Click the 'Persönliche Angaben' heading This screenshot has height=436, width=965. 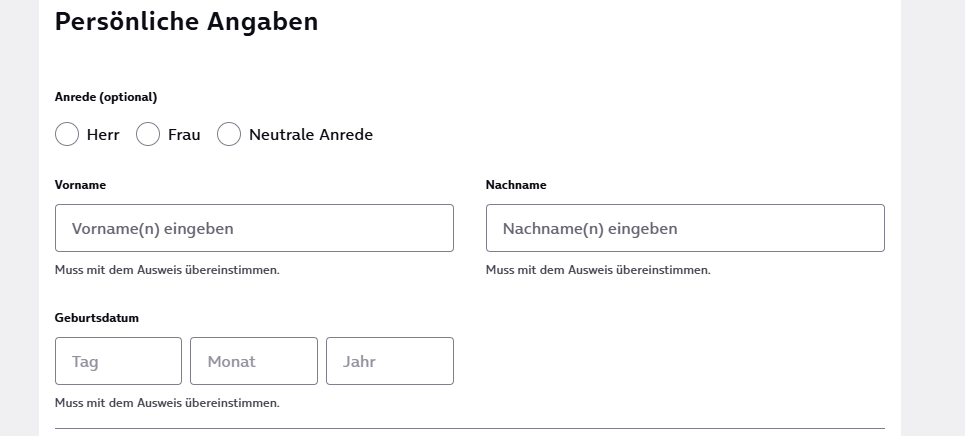pos(186,22)
